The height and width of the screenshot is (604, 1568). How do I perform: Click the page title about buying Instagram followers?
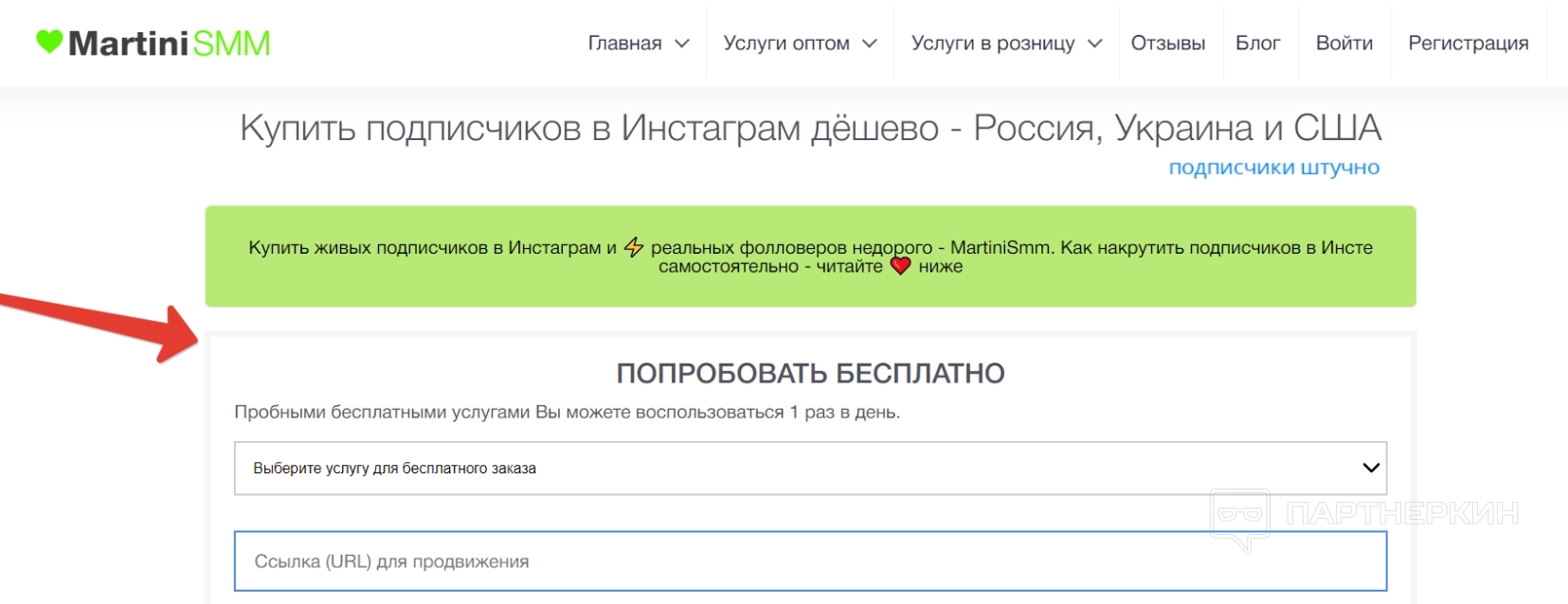pos(810,128)
